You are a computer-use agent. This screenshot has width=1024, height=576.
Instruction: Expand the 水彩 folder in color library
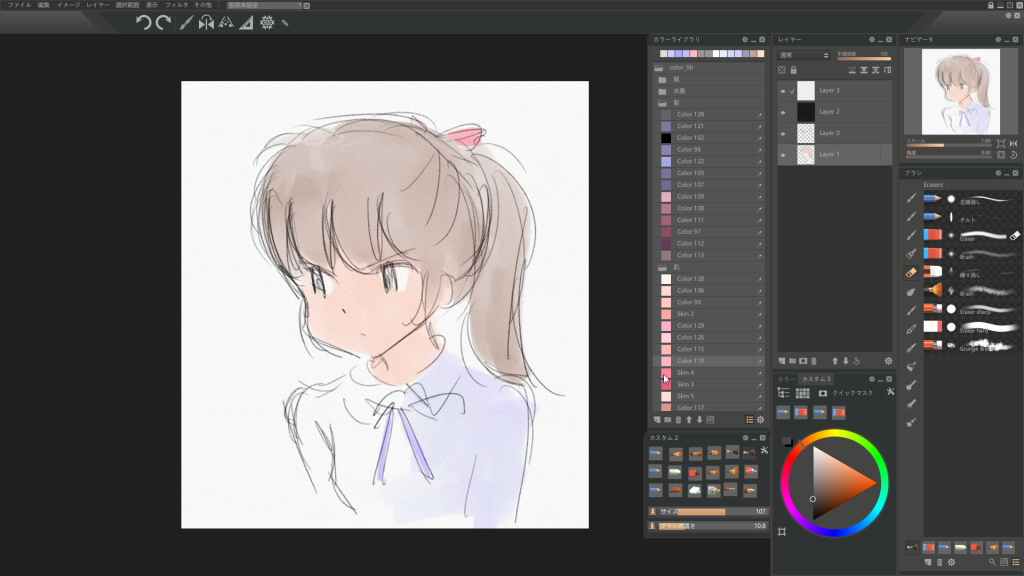tap(661, 91)
